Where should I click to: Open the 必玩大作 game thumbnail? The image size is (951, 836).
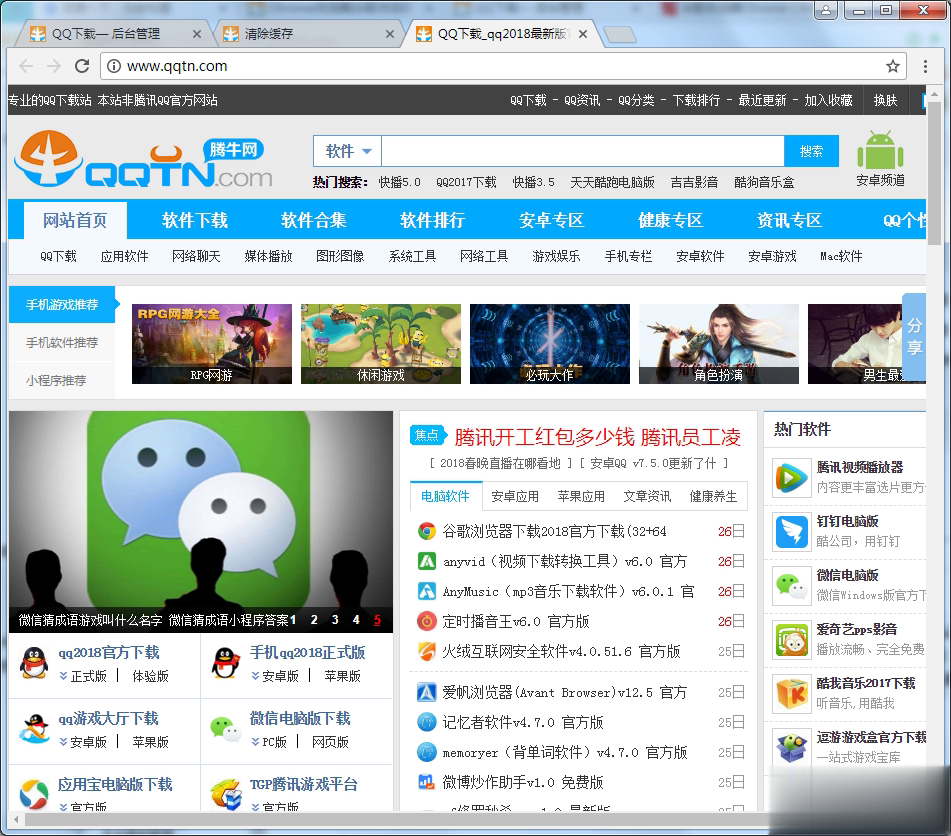[x=550, y=344]
